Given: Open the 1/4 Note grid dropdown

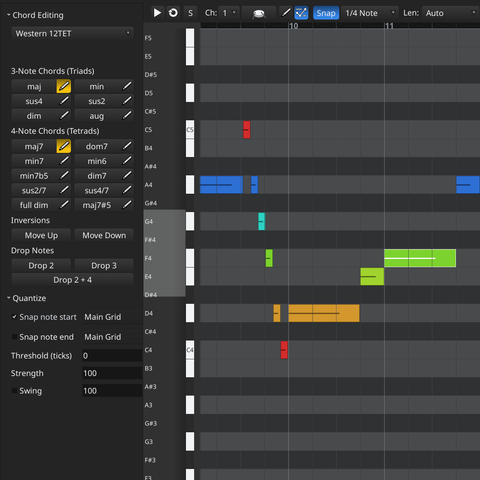Looking at the screenshot, I should pos(370,13).
